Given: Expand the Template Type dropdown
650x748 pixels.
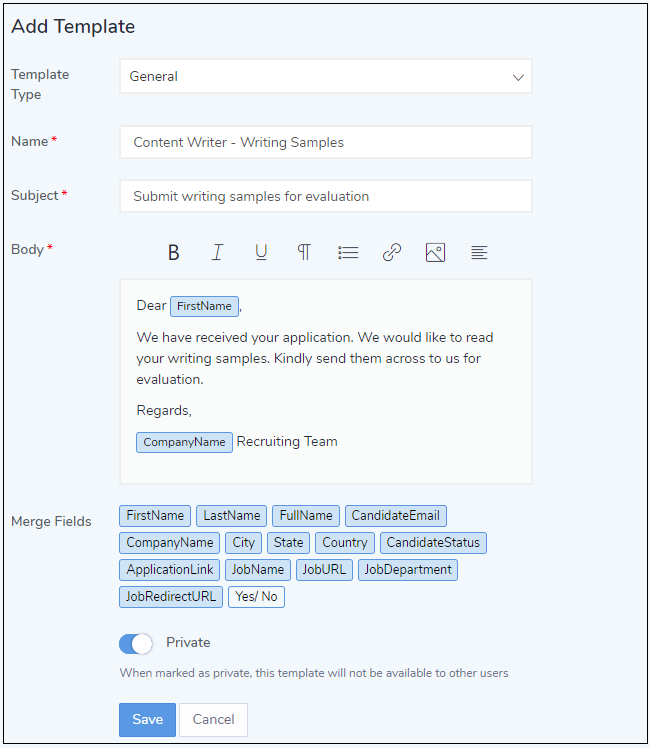Looking at the screenshot, I should click(325, 77).
